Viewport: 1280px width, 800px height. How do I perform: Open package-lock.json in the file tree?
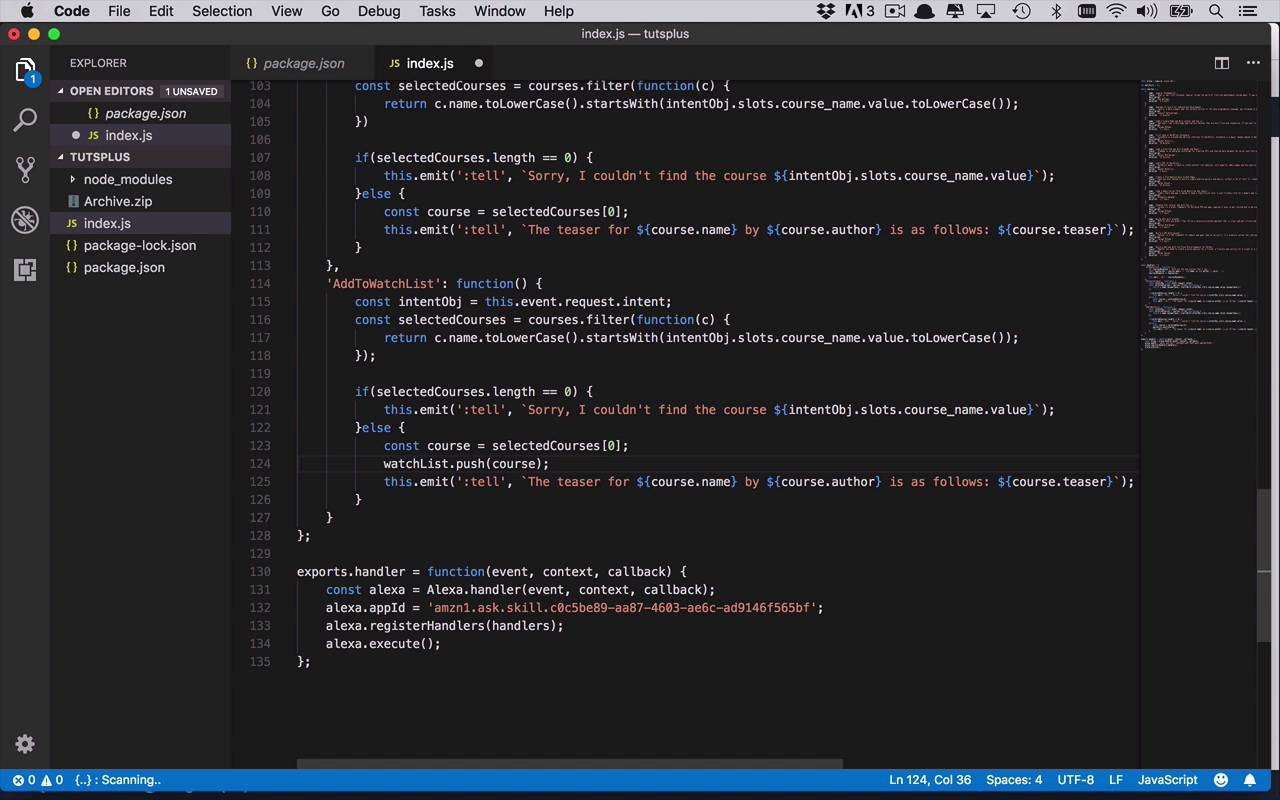(139, 245)
